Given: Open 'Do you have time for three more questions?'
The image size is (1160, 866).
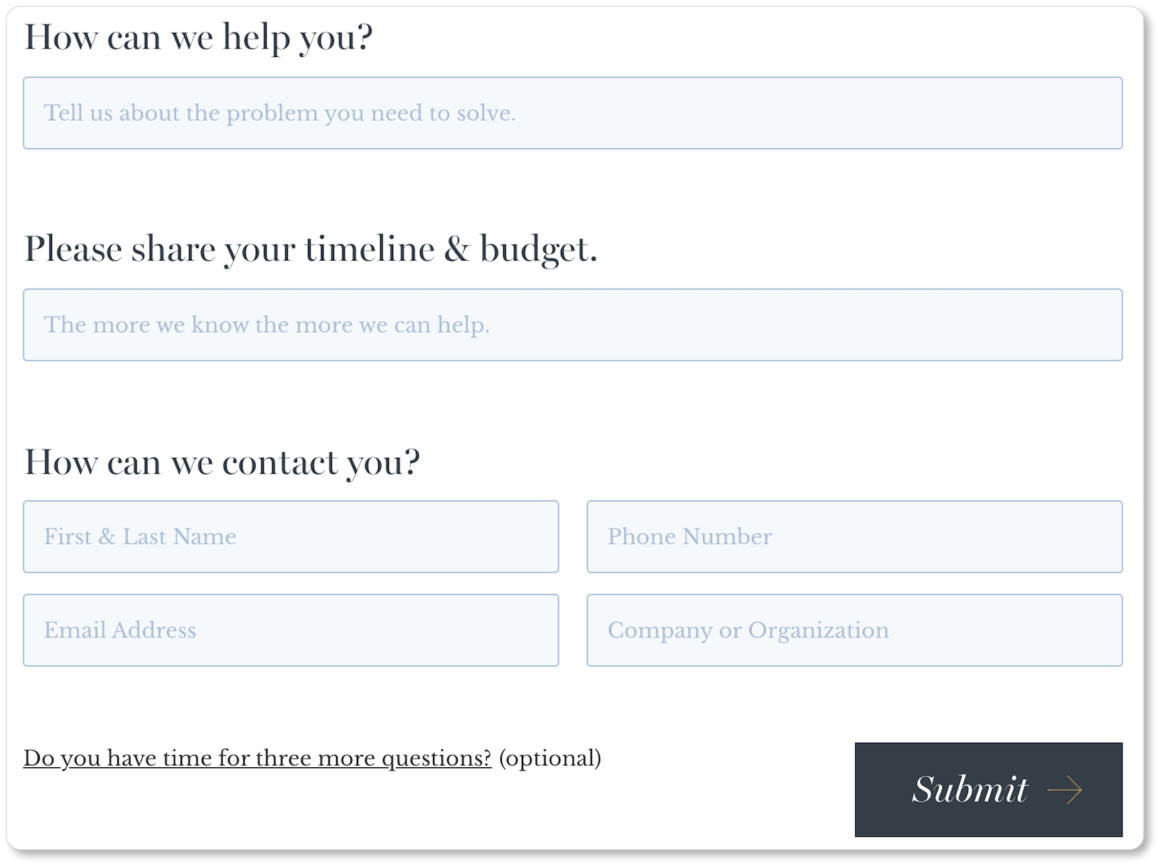Looking at the screenshot, I should pyautogui.click(x=256, y=758).
